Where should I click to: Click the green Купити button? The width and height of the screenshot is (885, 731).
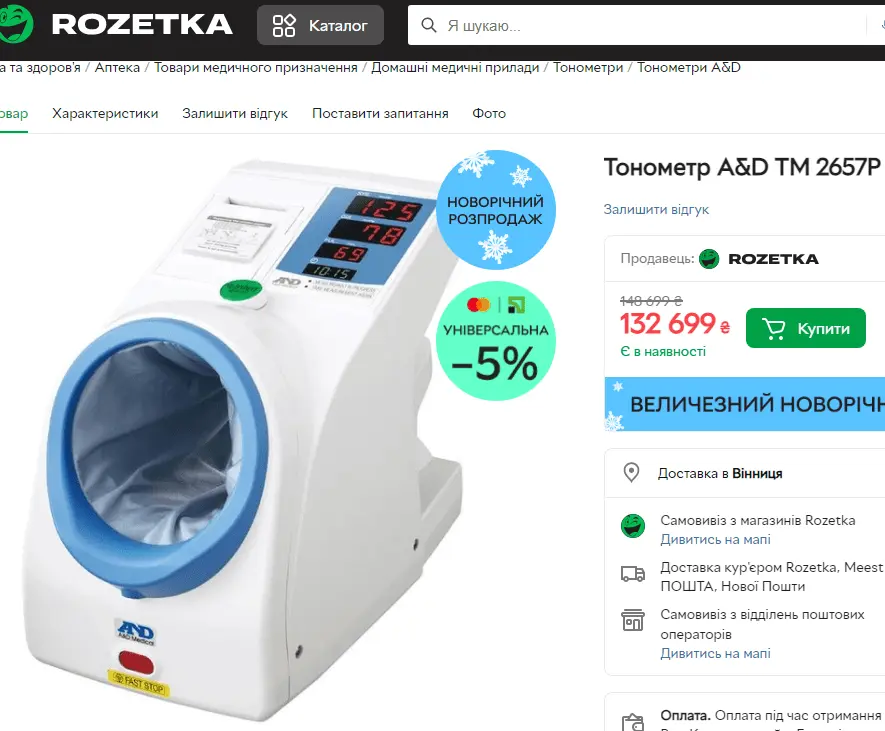[805, 328]
